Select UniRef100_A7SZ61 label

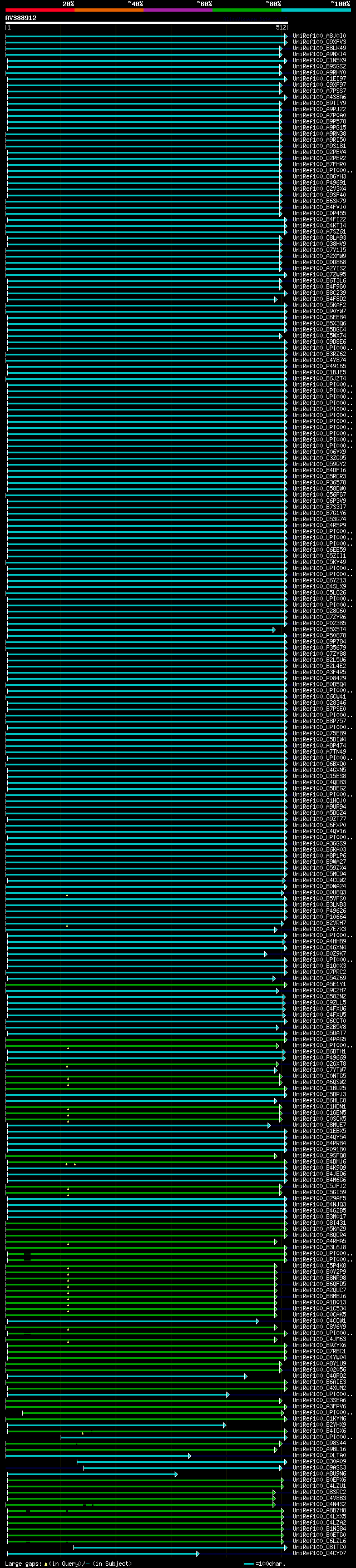tap(319, 231)
